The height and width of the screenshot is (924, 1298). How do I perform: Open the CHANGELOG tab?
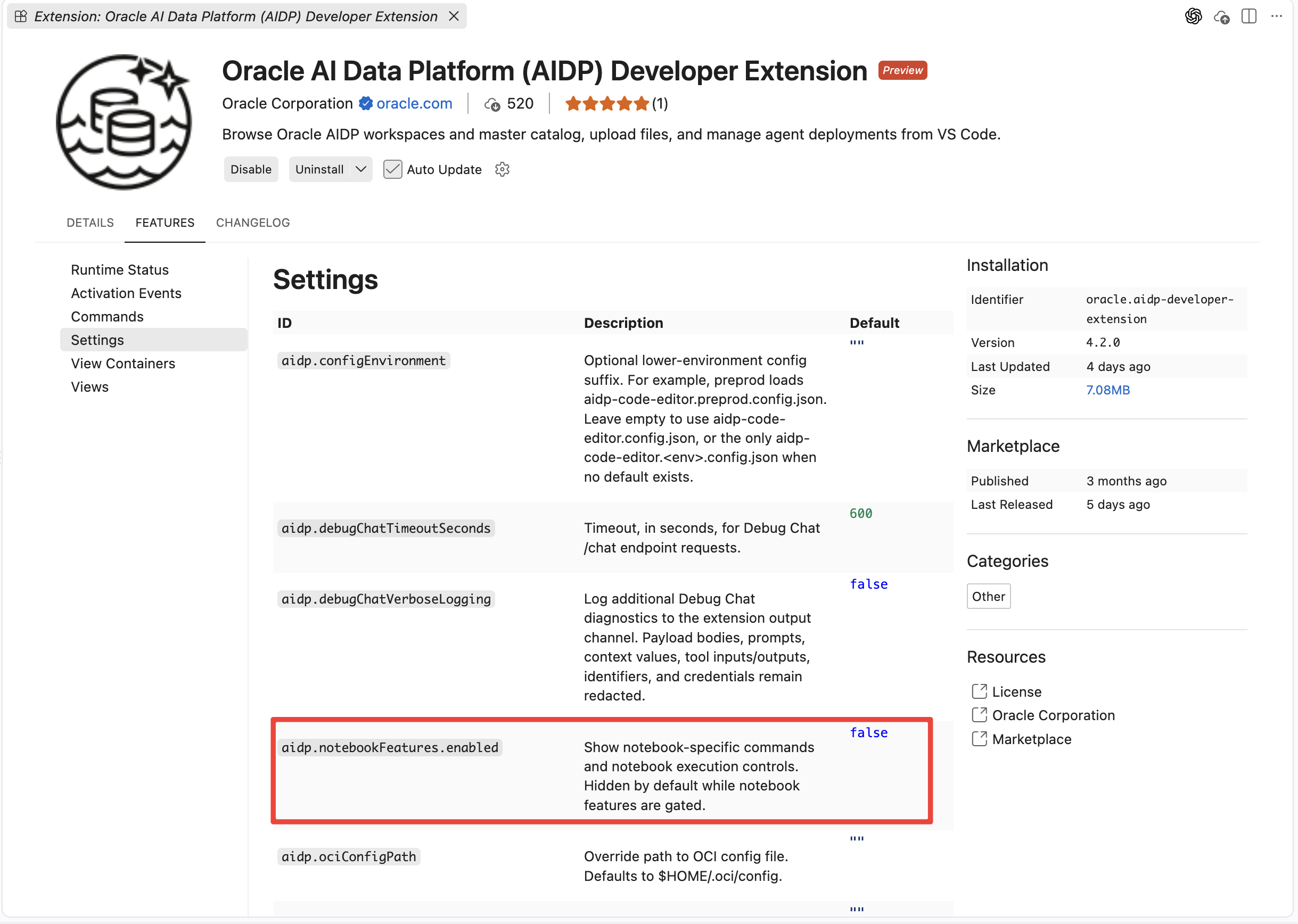tap(253, 222)
